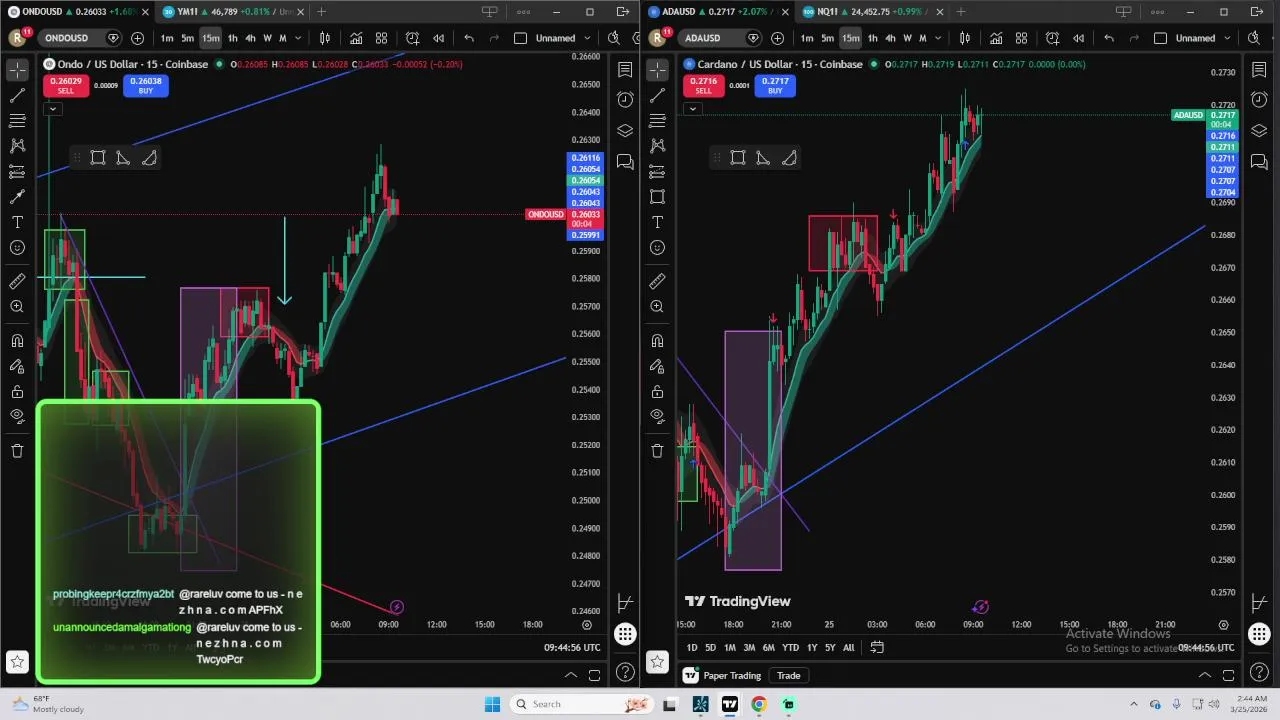The width and height of the screenshot is (1280, 720).
Task: Open the object tree layers panel in ADAUSD window
Action: pos(1259,131)
